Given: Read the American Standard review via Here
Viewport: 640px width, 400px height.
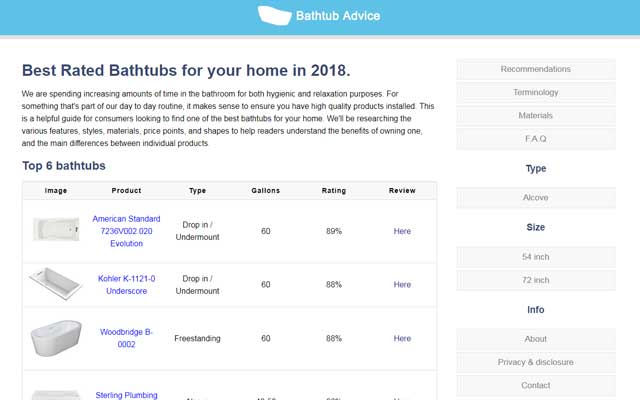Looking at the screenshot, I should 402,231.
